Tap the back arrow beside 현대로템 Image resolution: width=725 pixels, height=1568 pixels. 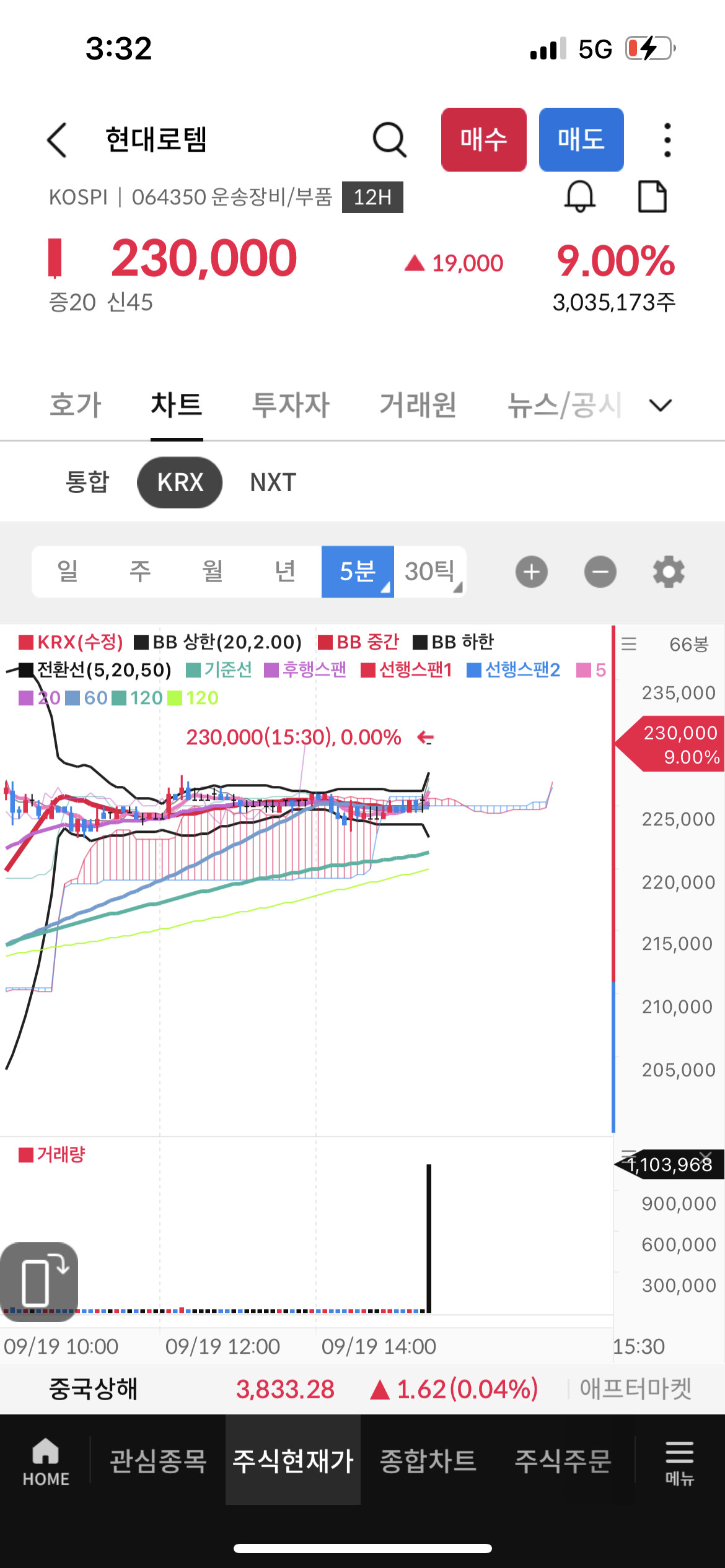click(x=57, y=140)
